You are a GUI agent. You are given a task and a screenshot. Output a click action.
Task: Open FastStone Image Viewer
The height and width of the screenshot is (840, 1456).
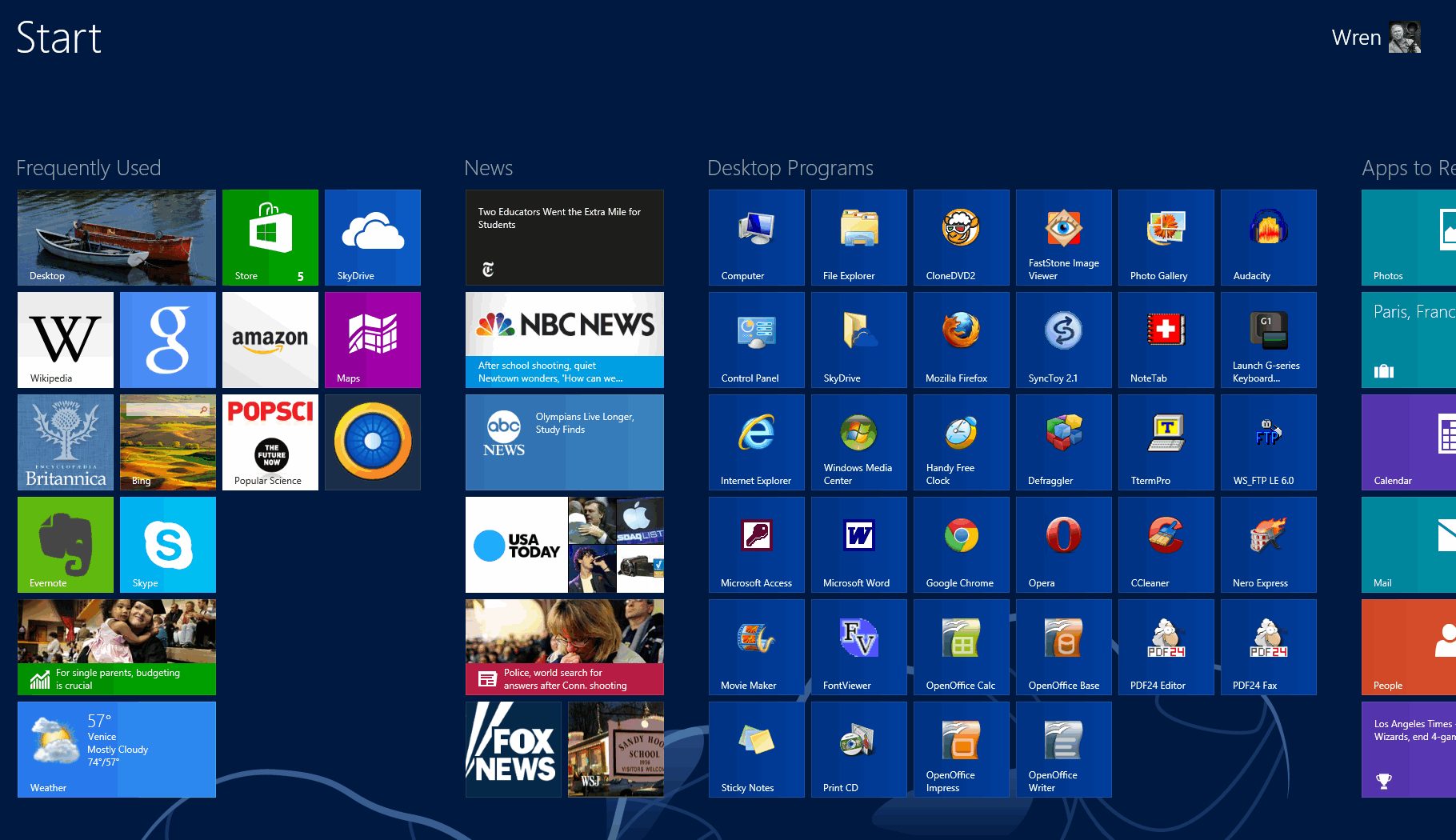coord(1064,238)
